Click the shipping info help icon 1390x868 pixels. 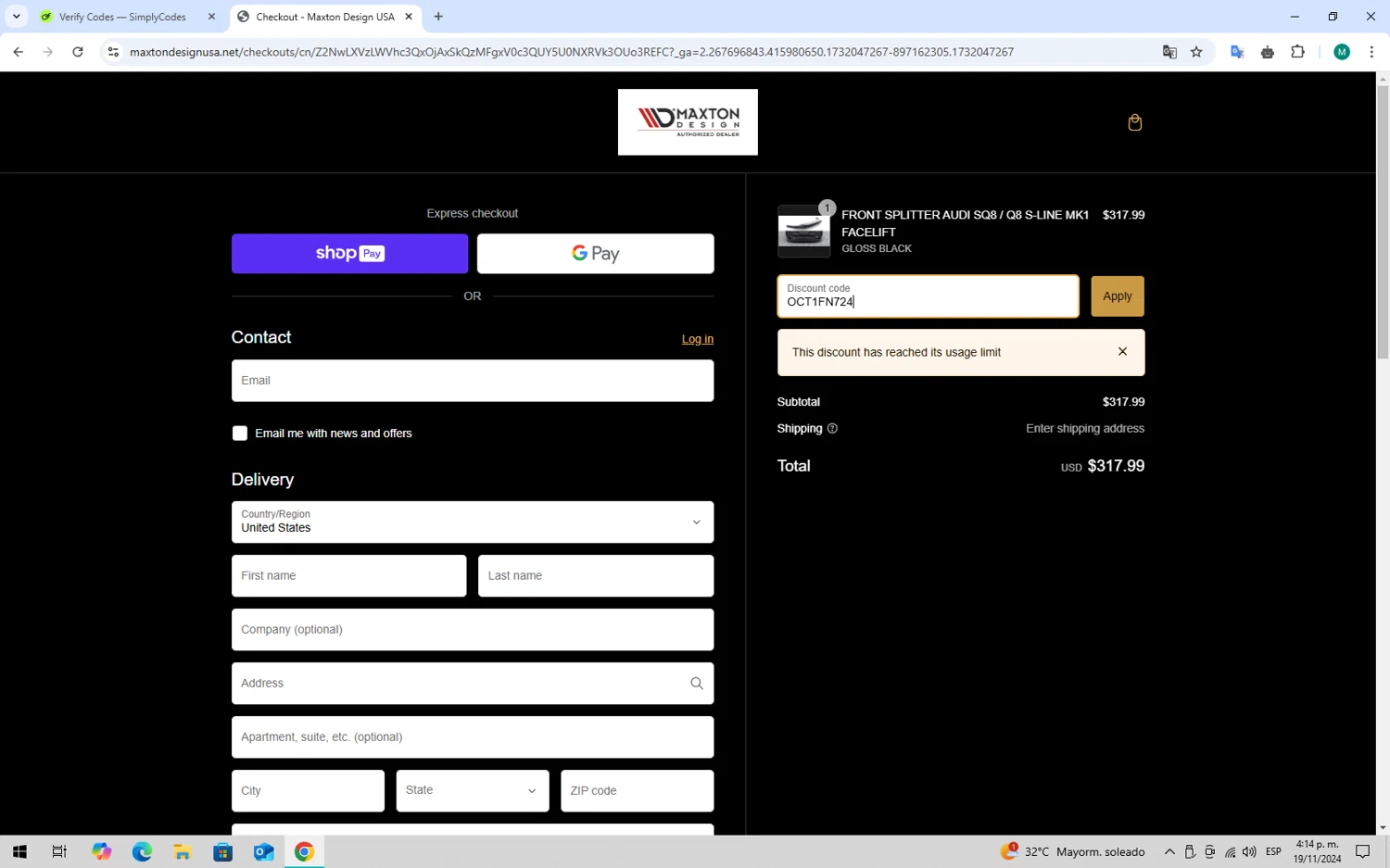(x=832, y=429)
